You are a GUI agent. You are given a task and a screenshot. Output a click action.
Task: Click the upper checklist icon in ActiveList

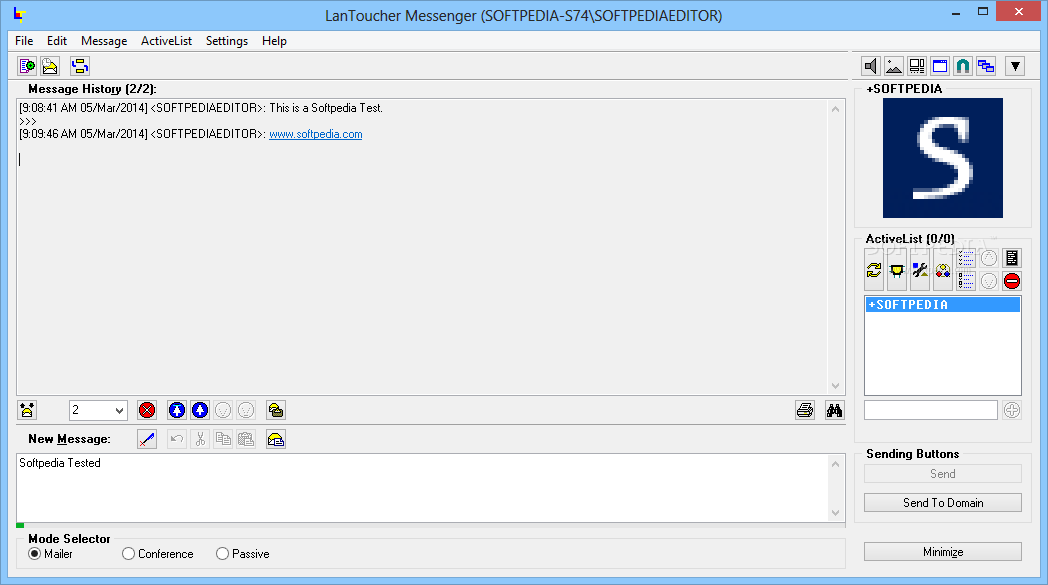[966, 258]
